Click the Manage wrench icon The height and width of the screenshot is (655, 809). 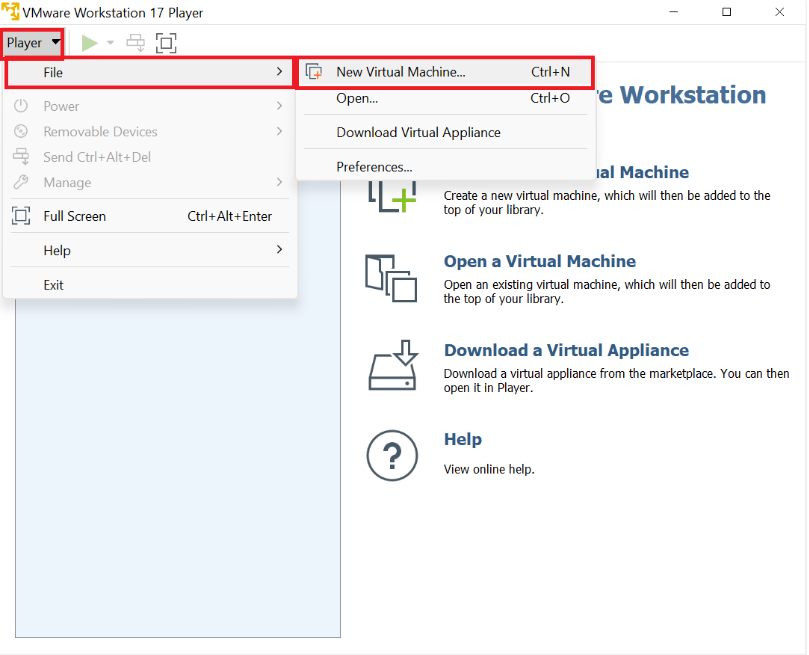(21, 182)
